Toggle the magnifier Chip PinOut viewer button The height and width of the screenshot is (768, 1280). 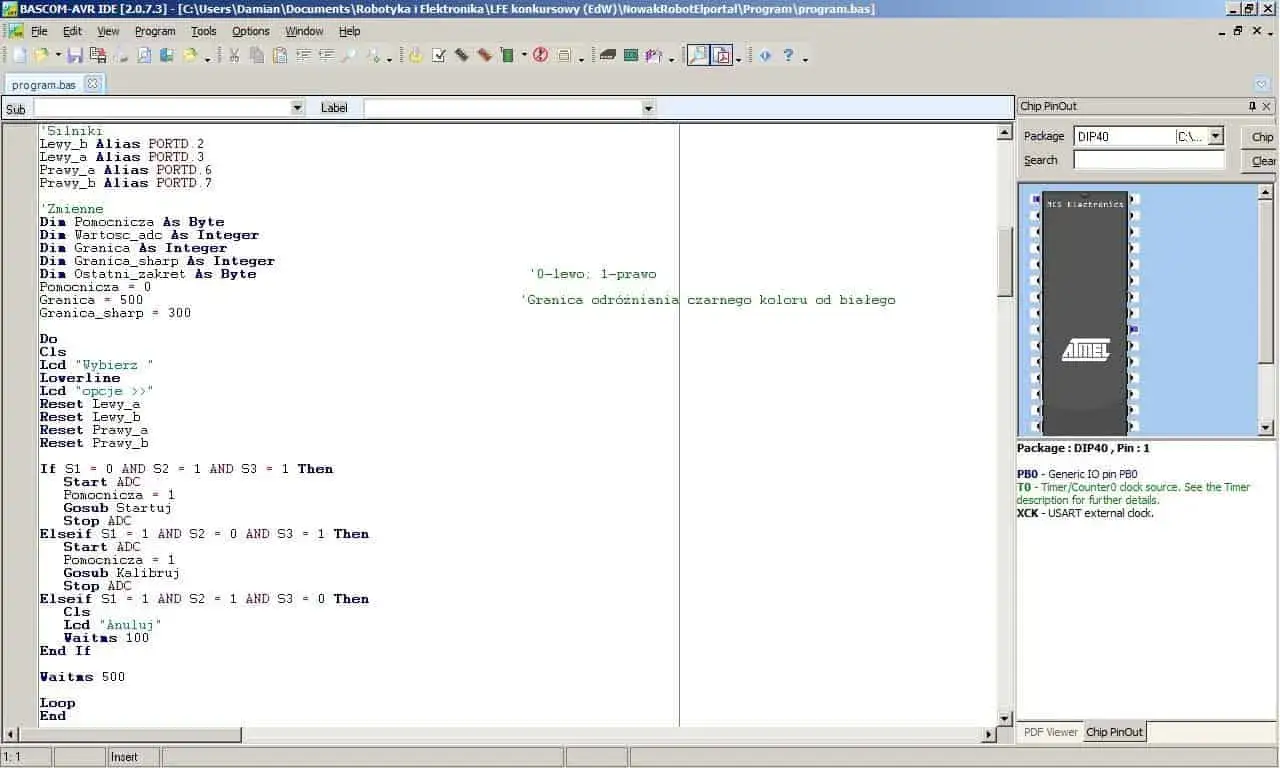point(698,56)
